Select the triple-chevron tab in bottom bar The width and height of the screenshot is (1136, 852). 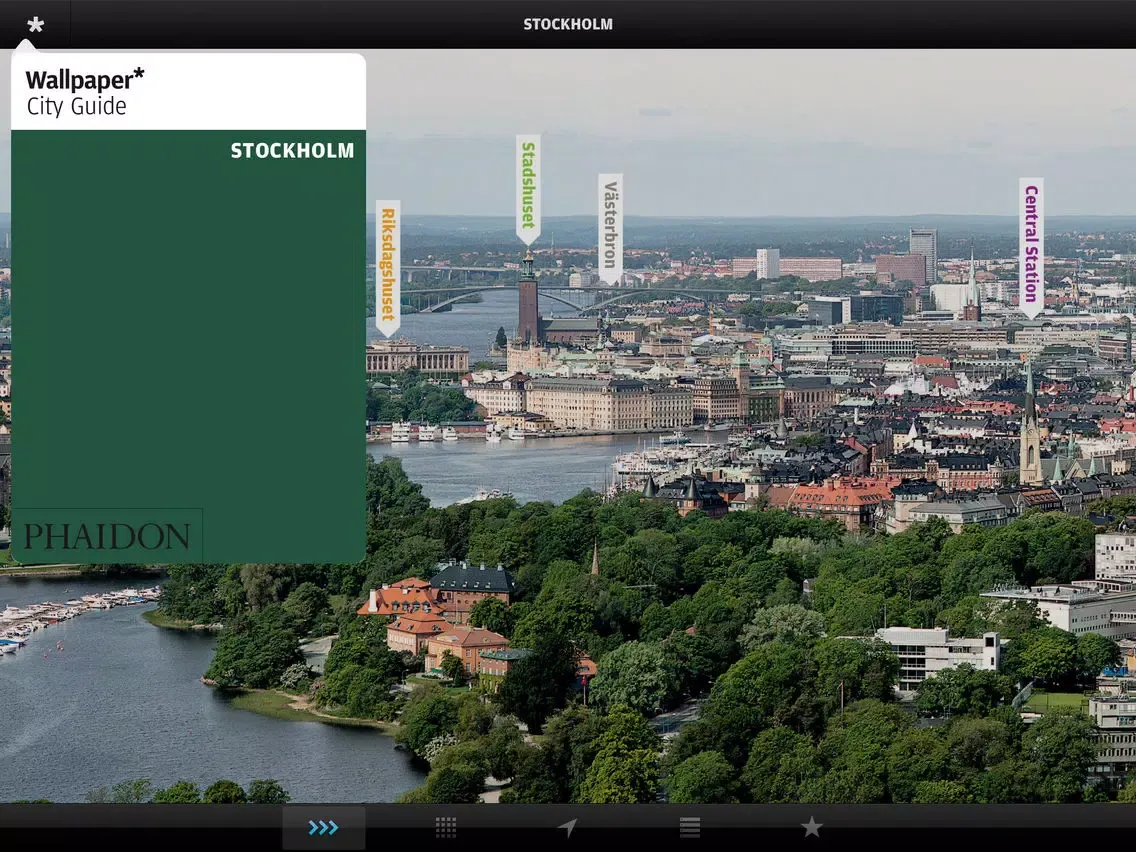323,827
